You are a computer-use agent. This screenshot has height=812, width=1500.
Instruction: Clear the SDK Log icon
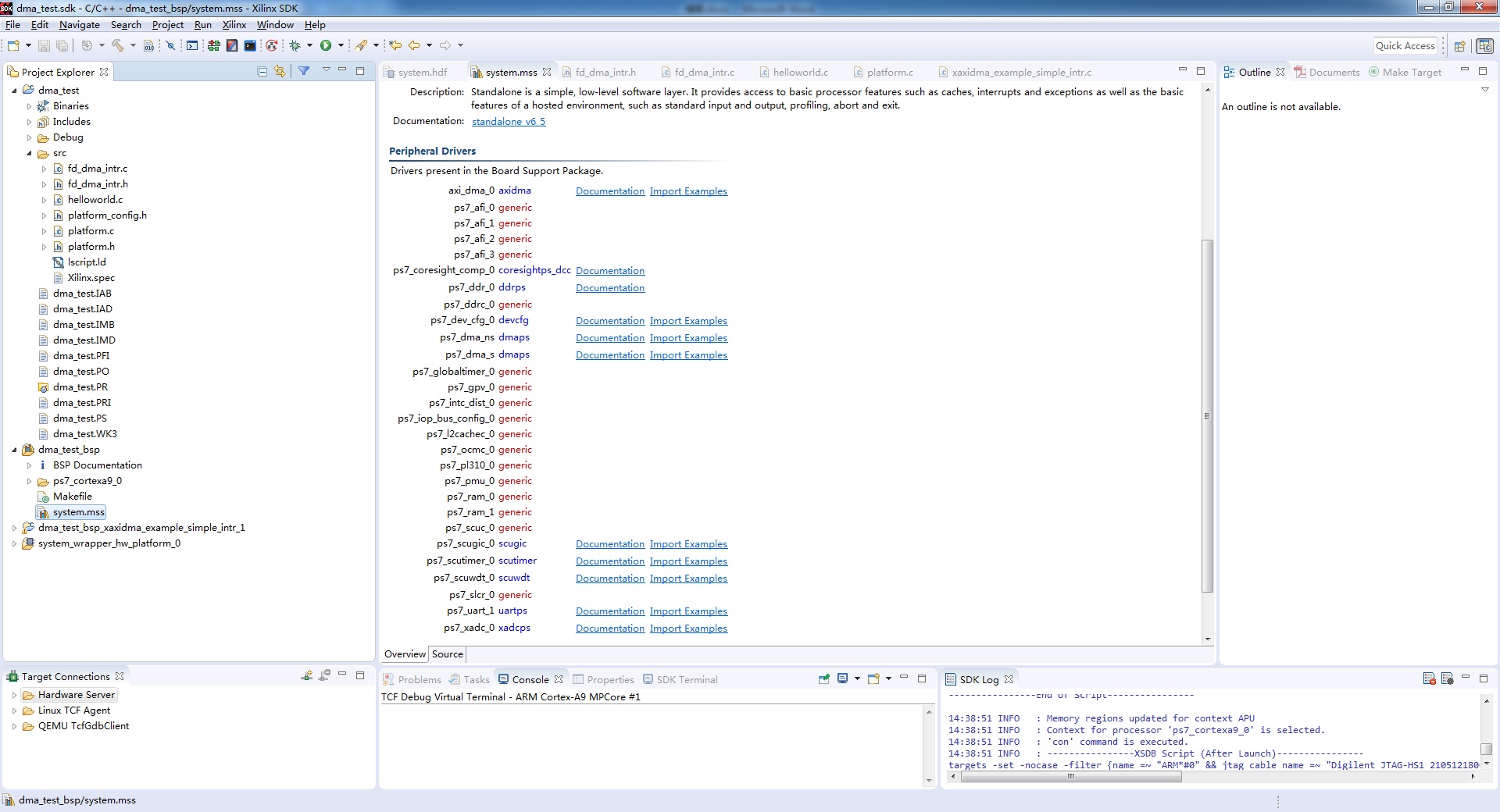pos(1429,678)
